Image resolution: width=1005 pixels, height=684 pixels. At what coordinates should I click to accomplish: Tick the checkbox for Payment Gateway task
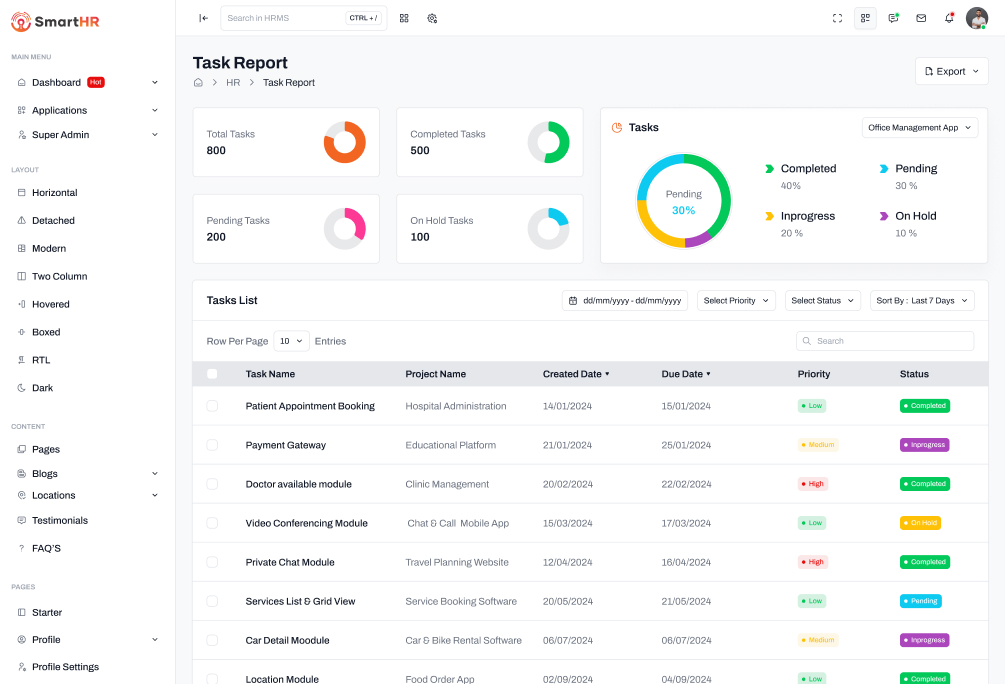(212, 445)
